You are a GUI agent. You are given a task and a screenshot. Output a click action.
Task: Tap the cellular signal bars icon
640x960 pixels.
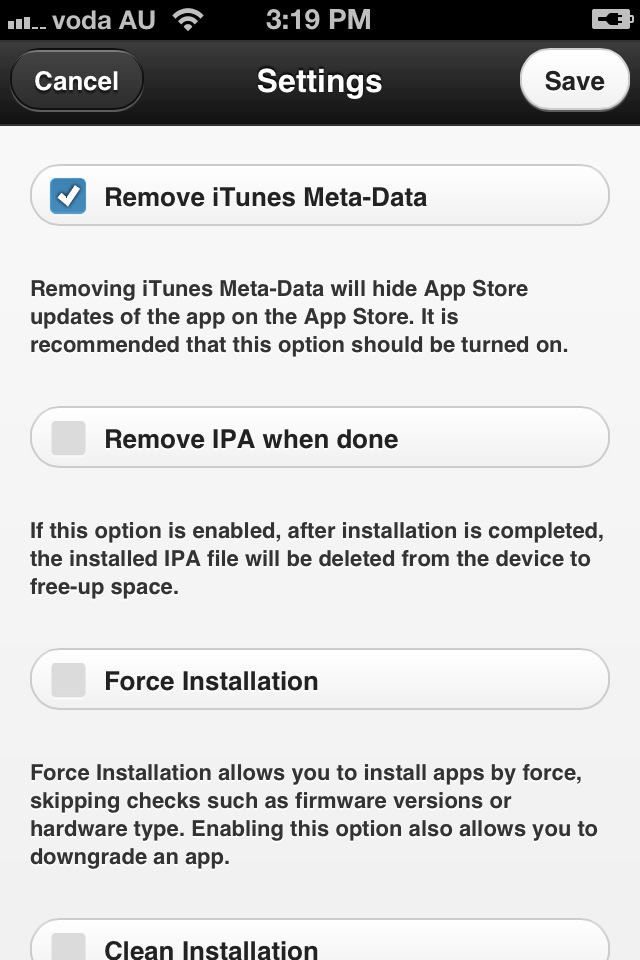pyautogui.click(x=26, y=23)
